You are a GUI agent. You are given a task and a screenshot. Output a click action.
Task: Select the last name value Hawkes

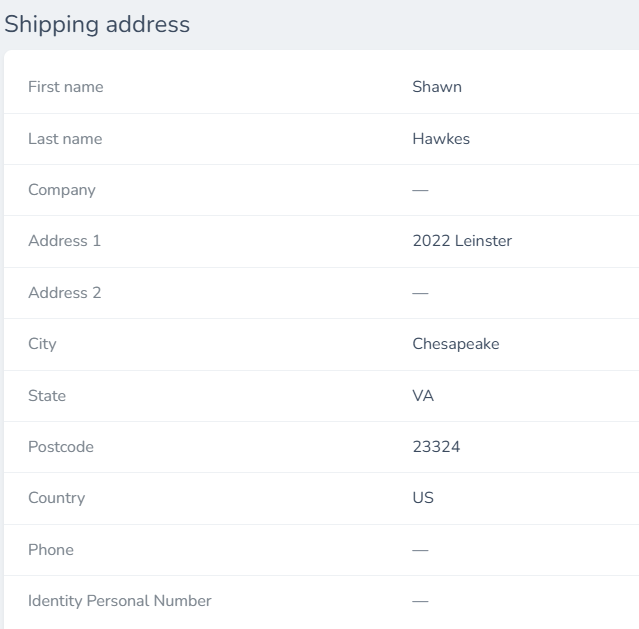coord(441,139)
